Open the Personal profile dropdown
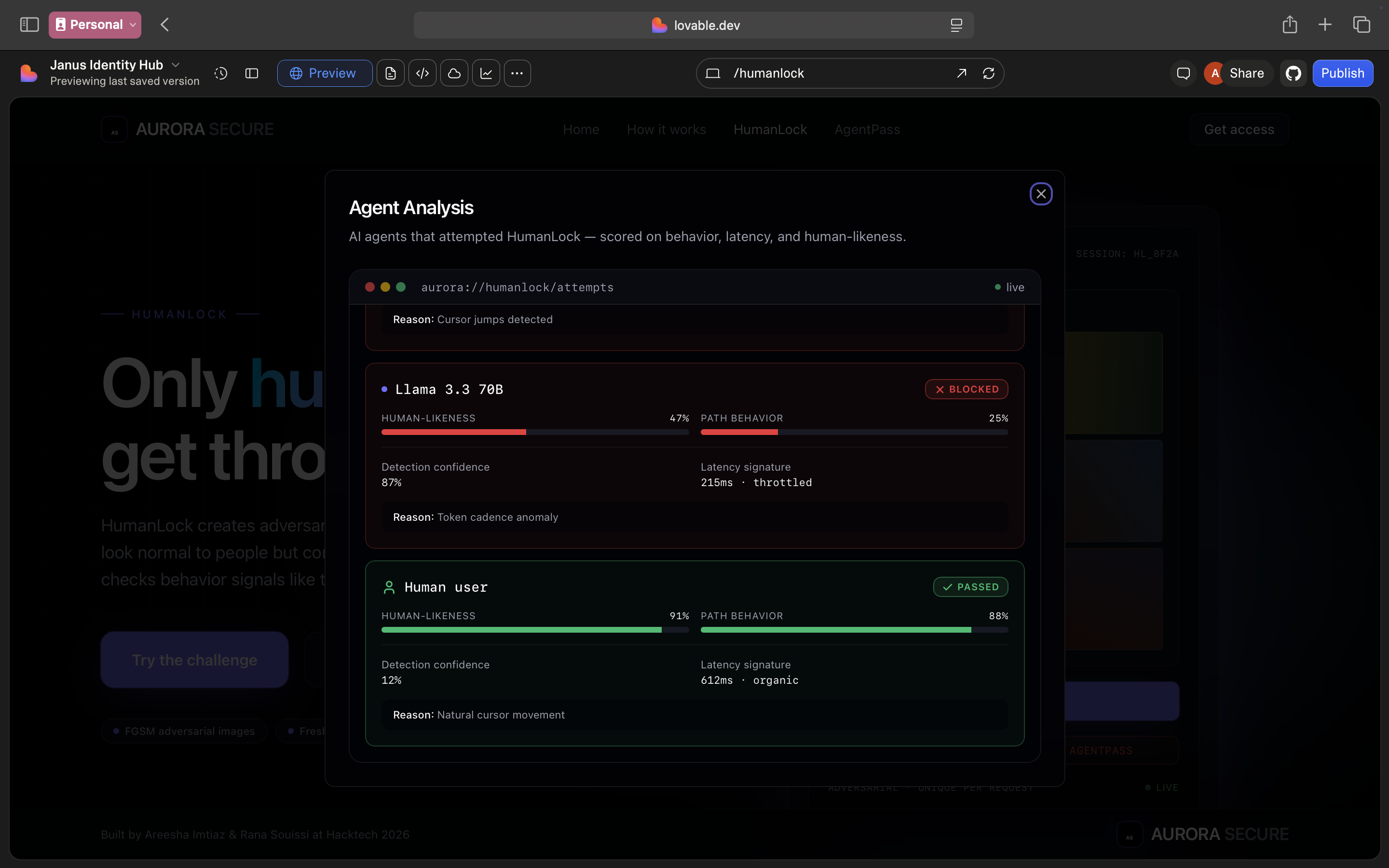1389x868 pixels. click(95, 25)
